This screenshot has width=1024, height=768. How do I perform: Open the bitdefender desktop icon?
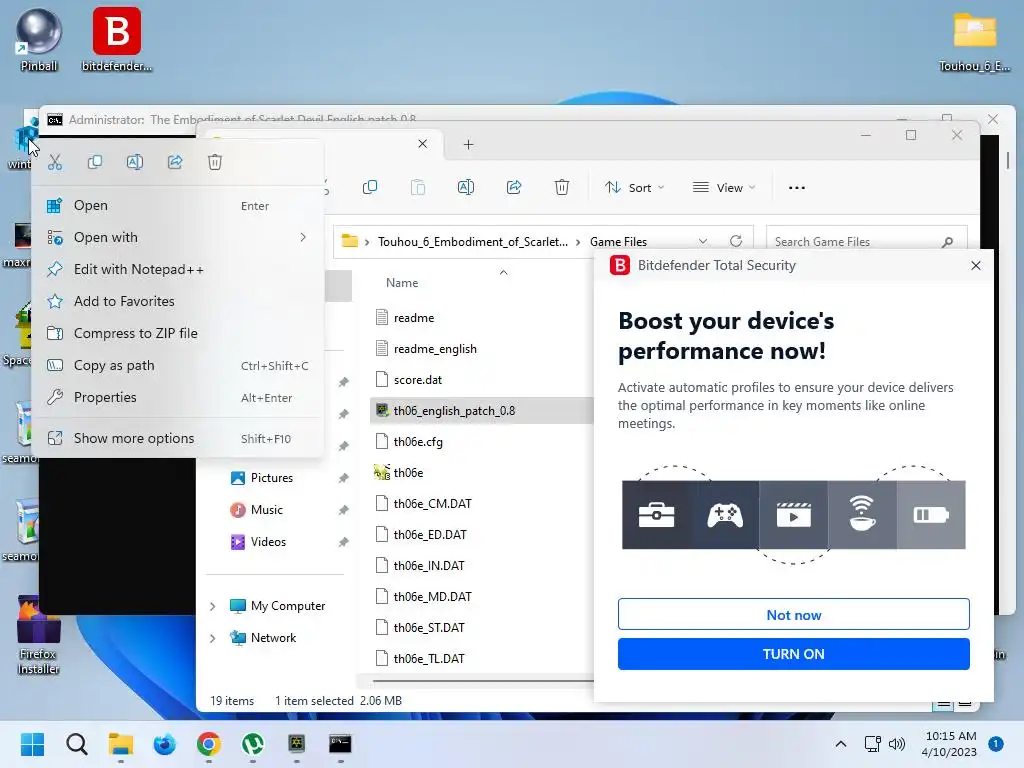[x=117, y=40]
